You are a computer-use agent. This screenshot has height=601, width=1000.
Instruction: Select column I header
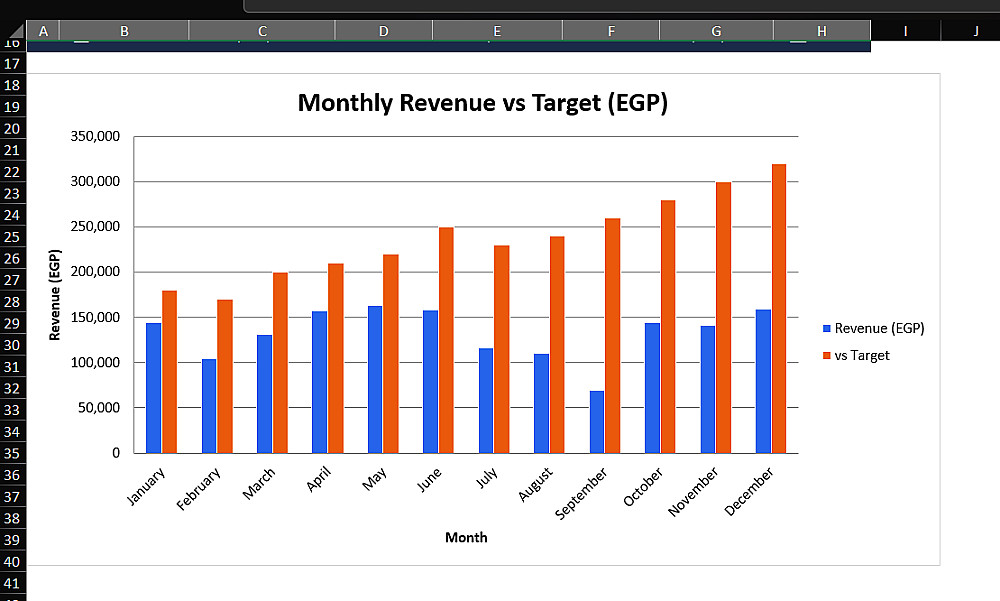point(906,31)
